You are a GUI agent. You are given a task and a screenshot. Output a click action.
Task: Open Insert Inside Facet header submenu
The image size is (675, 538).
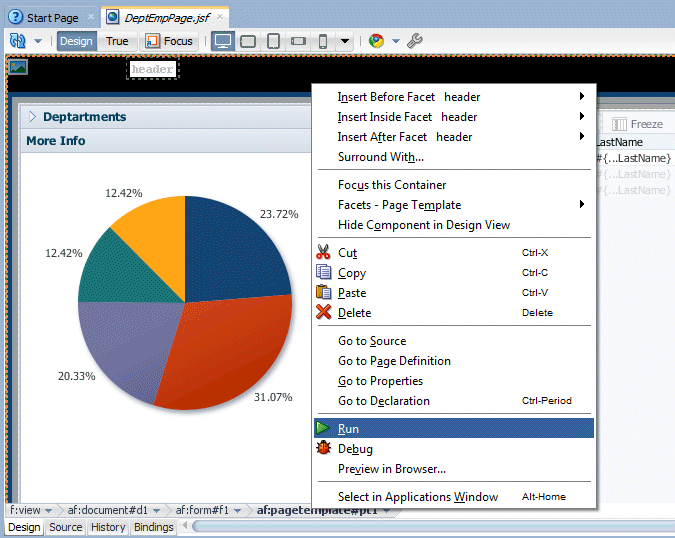point(455,117)
